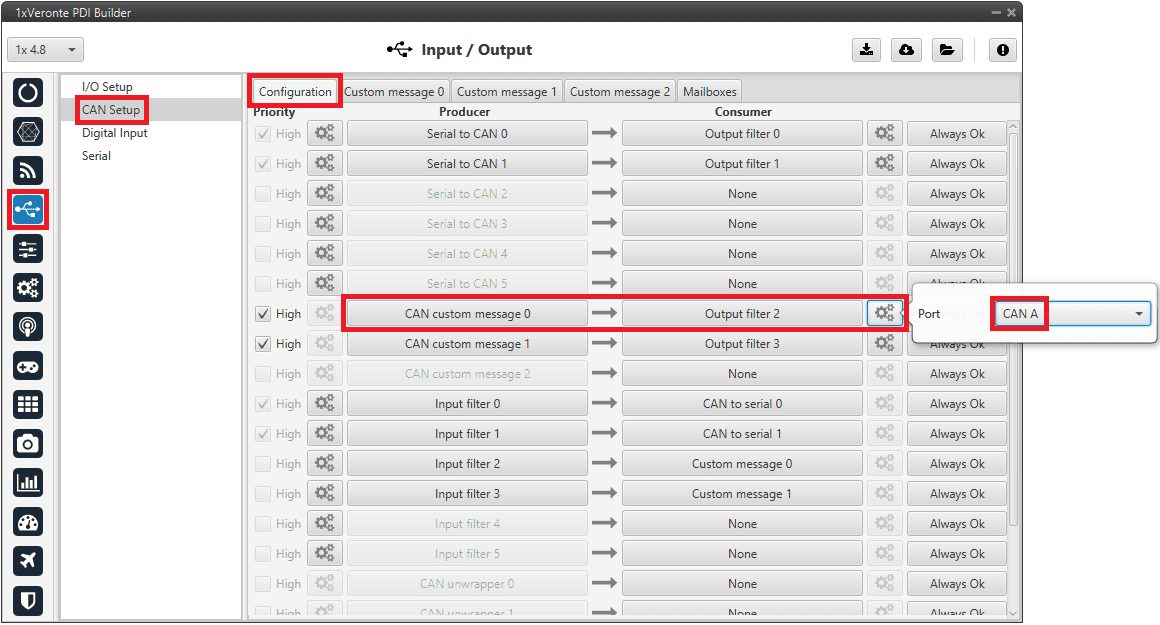This screenshot has height=625, width=1160.
Task: Switch to Custom message 1 tab
Action: (507, 92)
